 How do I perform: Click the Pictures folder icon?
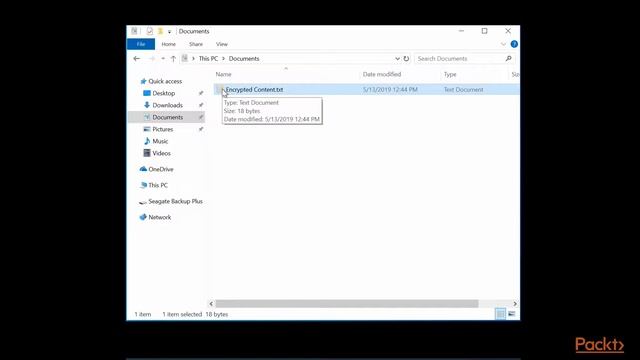pos(147,129)
